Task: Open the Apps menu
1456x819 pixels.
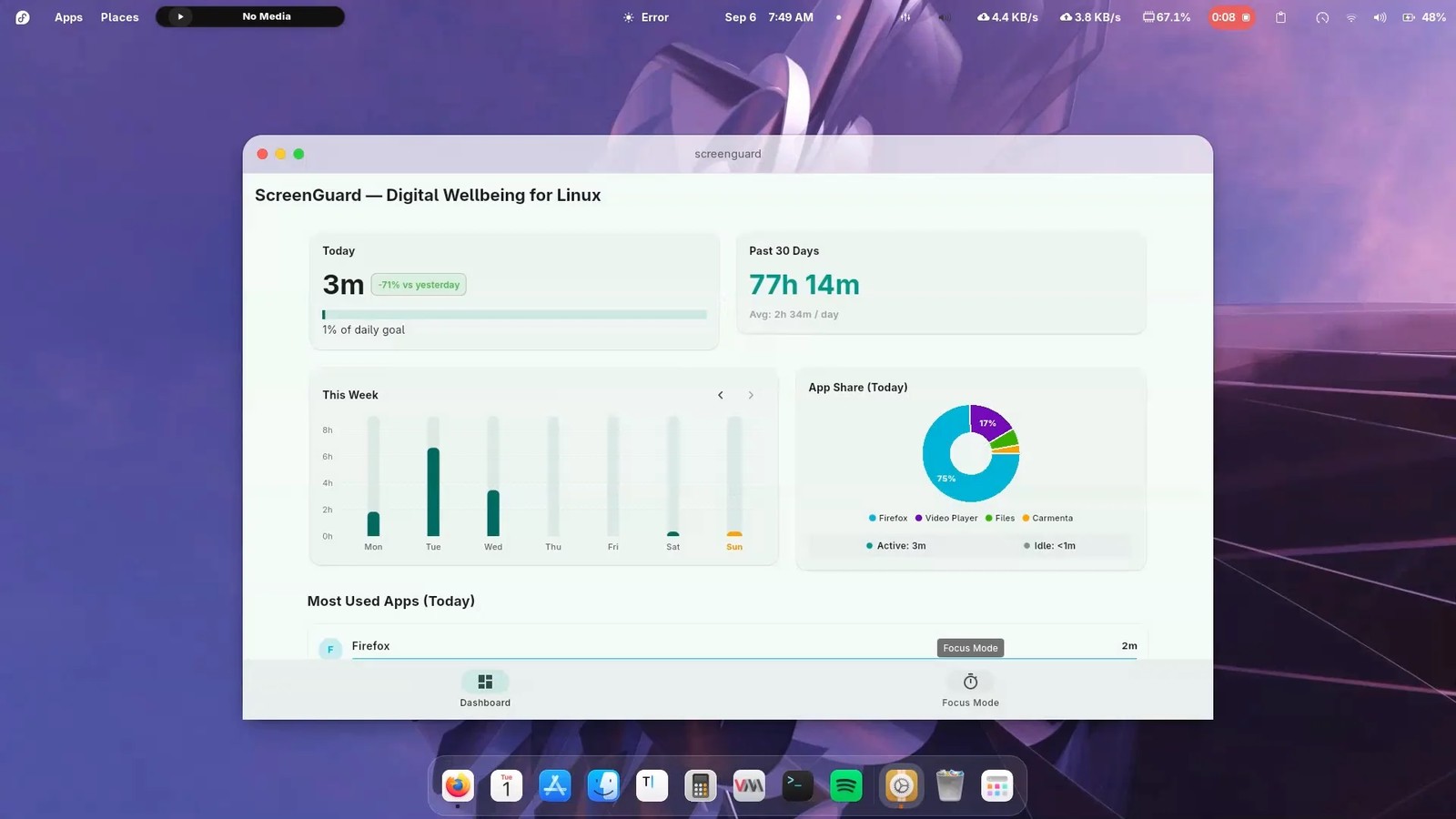Action: point(68,17)
